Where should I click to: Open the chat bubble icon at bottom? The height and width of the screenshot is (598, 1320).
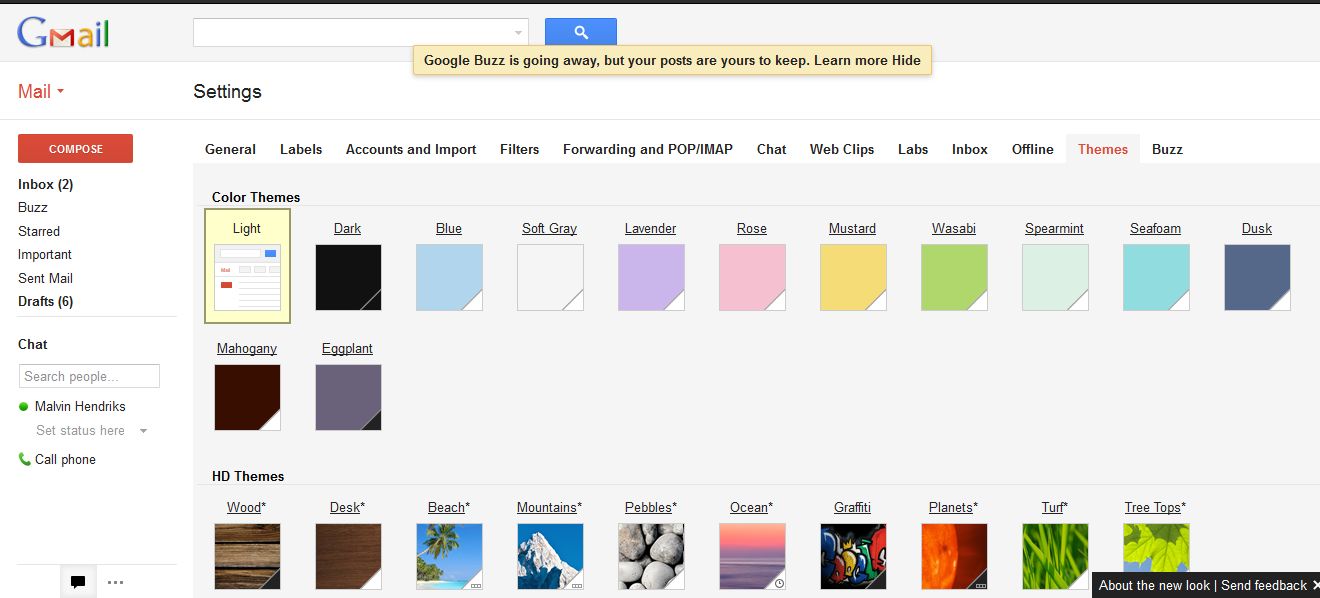(78, 582)
